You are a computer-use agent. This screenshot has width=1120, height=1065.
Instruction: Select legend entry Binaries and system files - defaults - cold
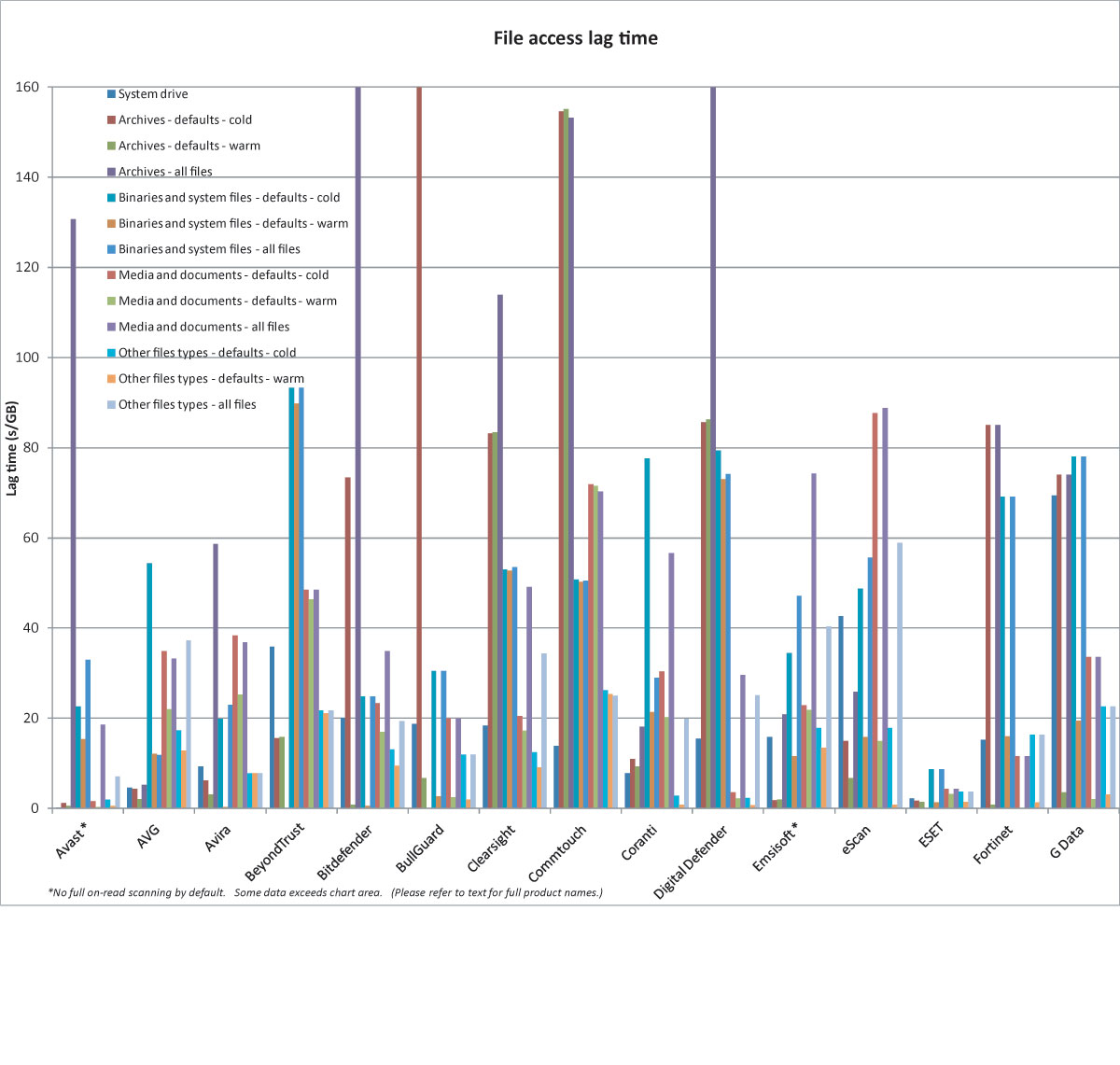pos(223,198)
